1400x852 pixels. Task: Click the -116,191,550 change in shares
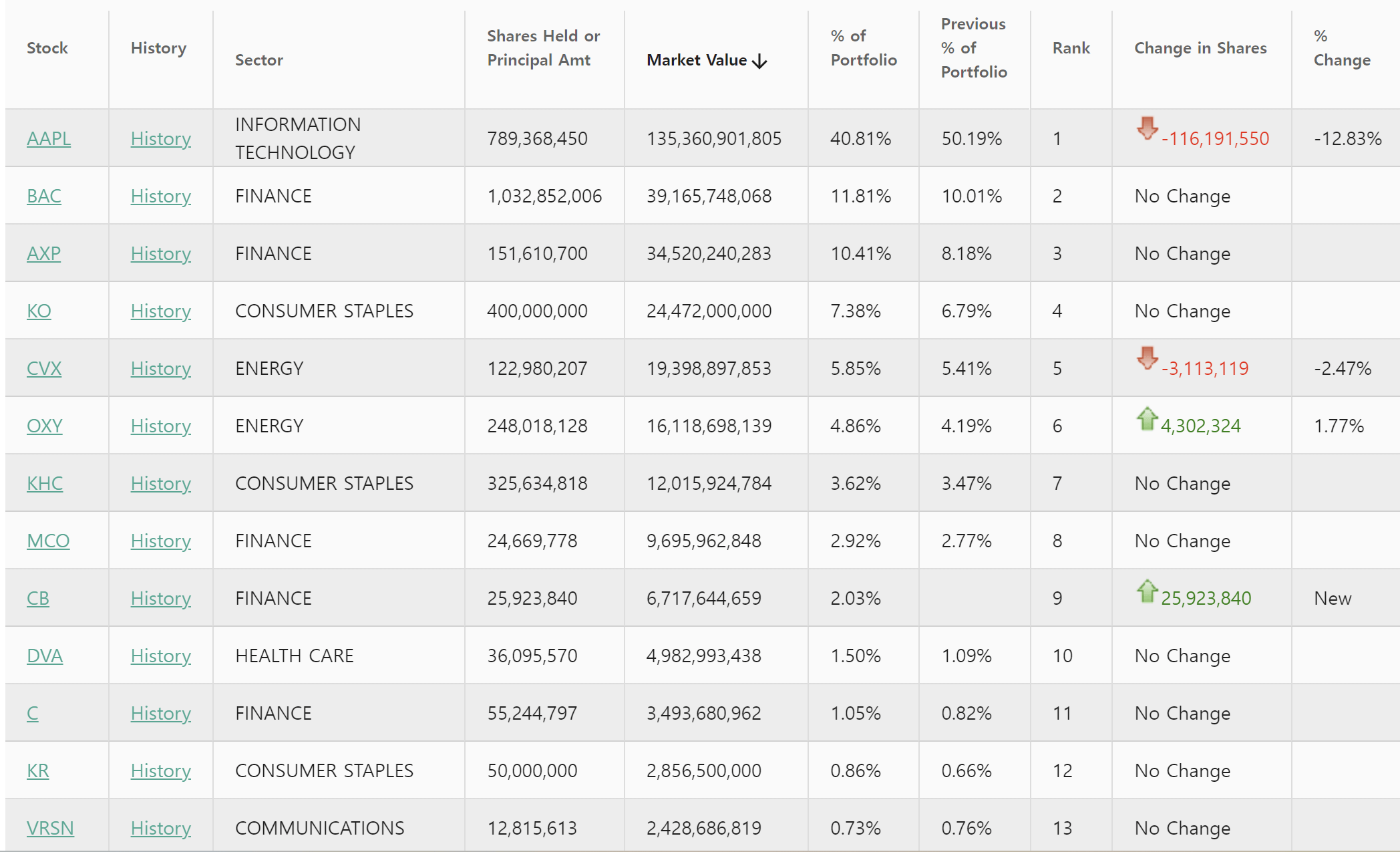(x=1215, y=138)
